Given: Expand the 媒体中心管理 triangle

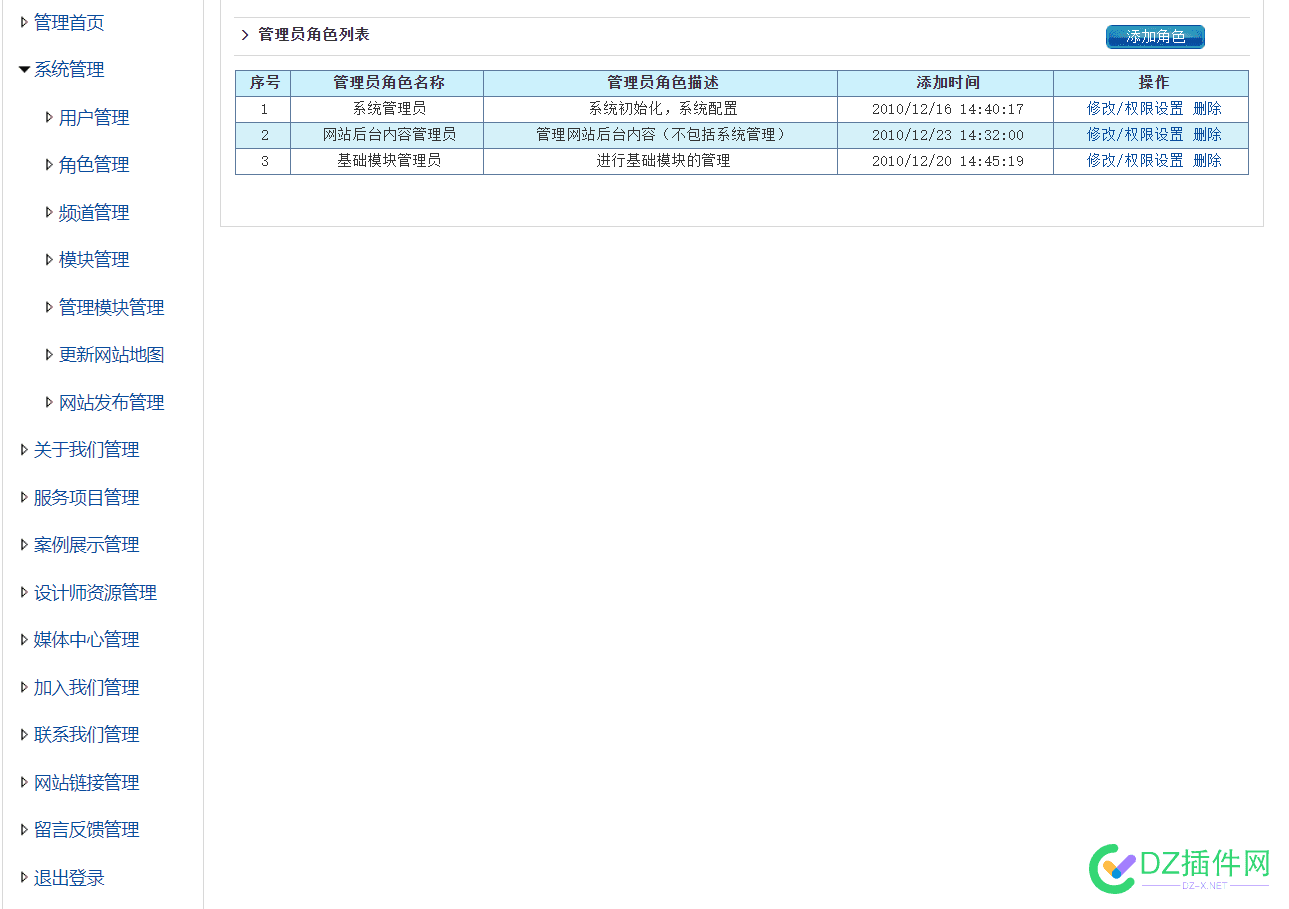Looking at the screenshot, I should click(24, 640).
